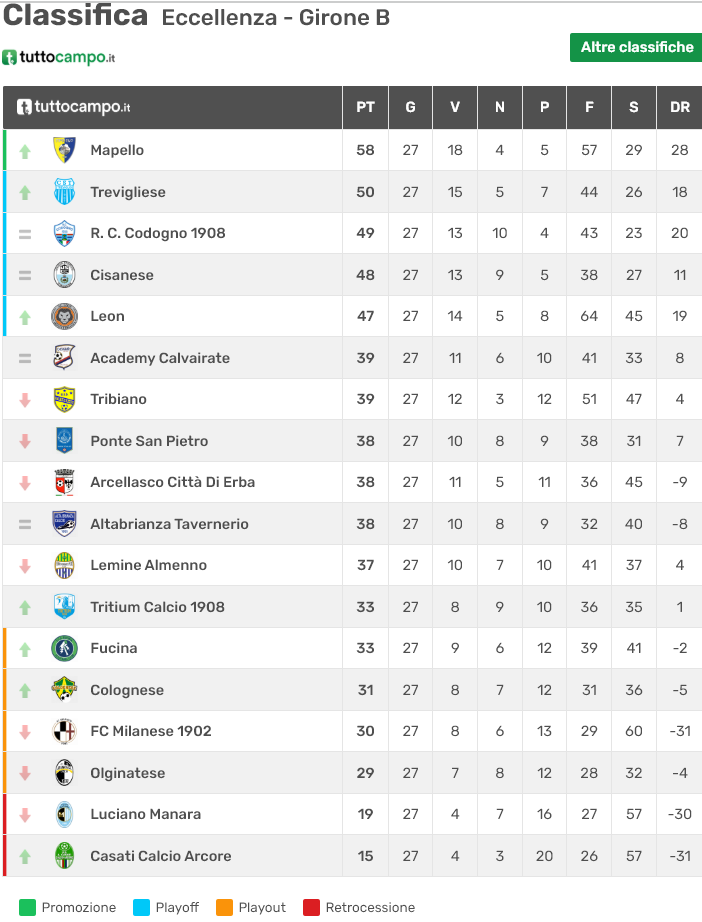702x922 pixels.
Task: Open the Altre classifiche button
Action: pos(636,47)
